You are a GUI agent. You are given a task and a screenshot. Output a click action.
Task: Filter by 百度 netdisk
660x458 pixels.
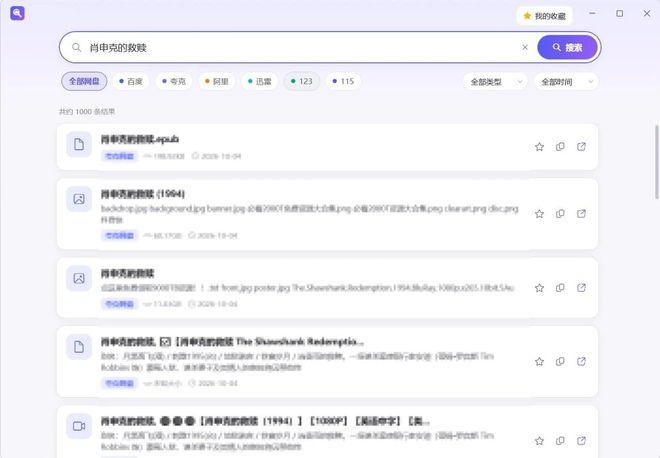click(131, 81)
